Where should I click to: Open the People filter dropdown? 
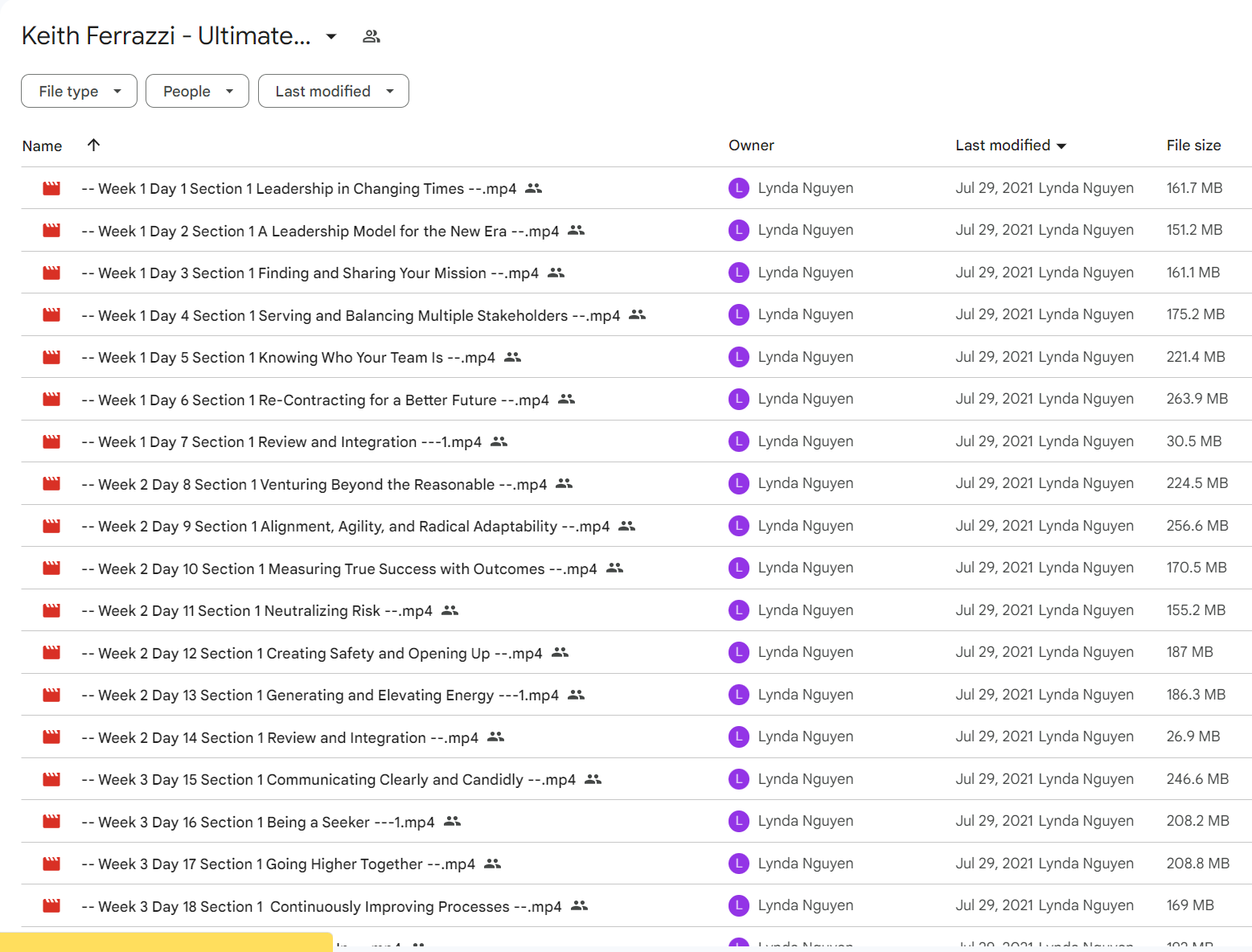[197, 91]
